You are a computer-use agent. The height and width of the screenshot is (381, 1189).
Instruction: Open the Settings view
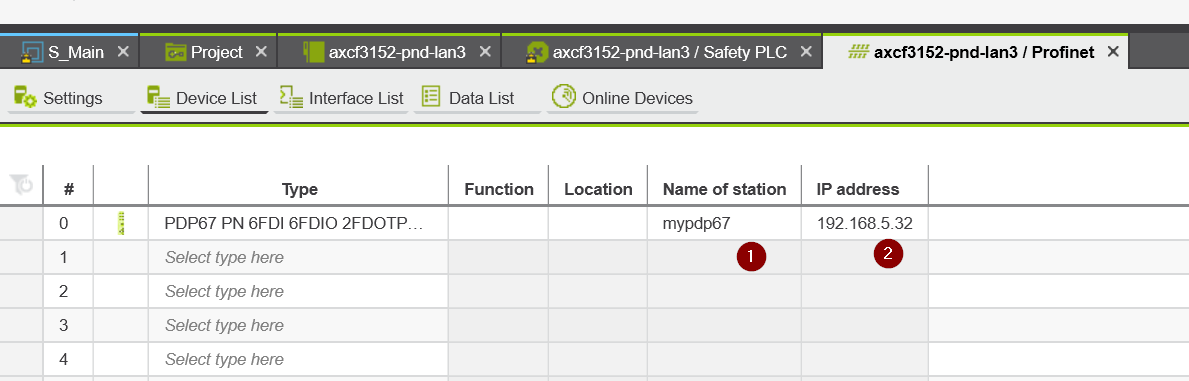(58, 98)
